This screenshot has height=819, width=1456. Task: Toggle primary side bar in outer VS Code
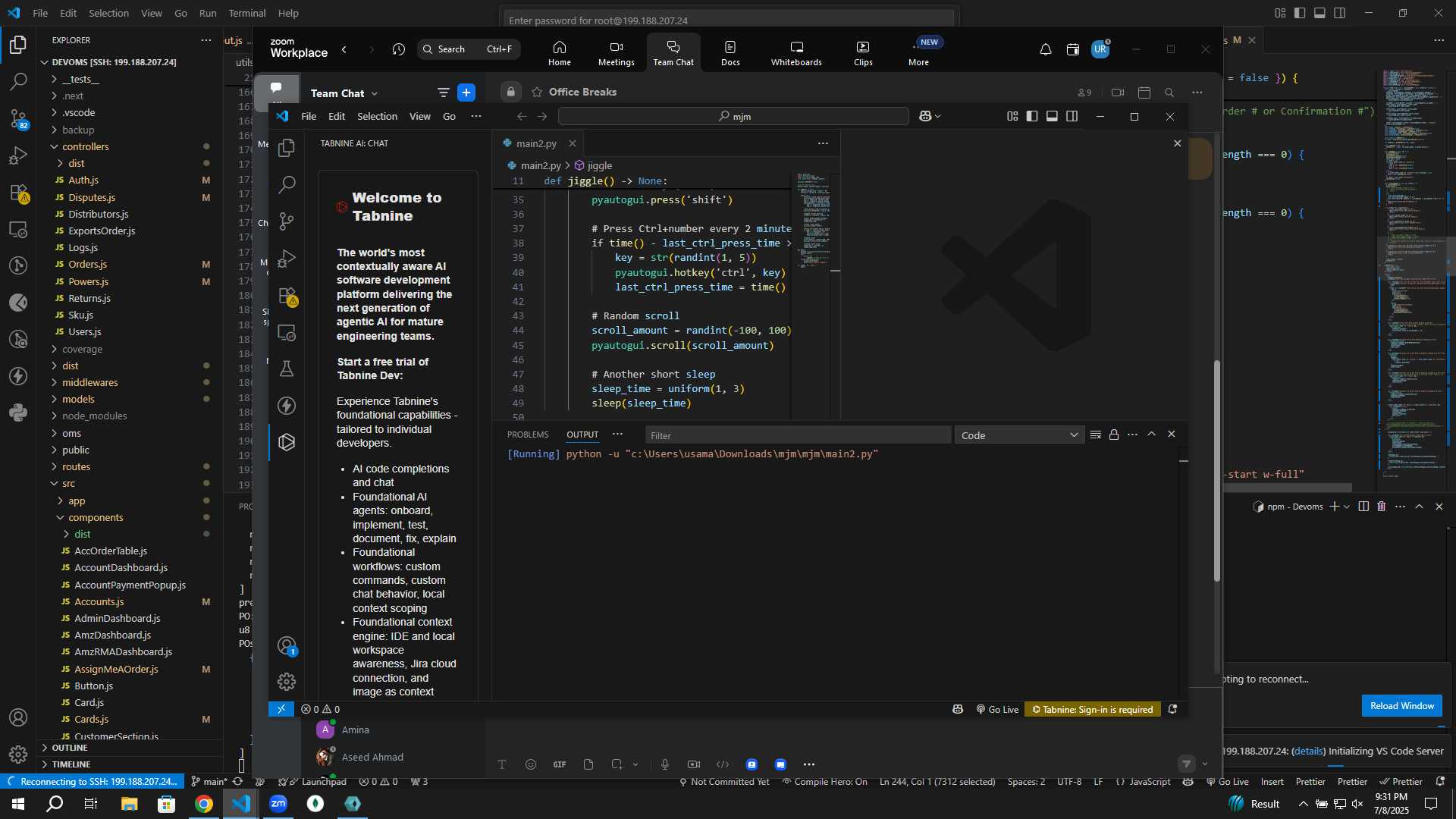coord(1300,13)
